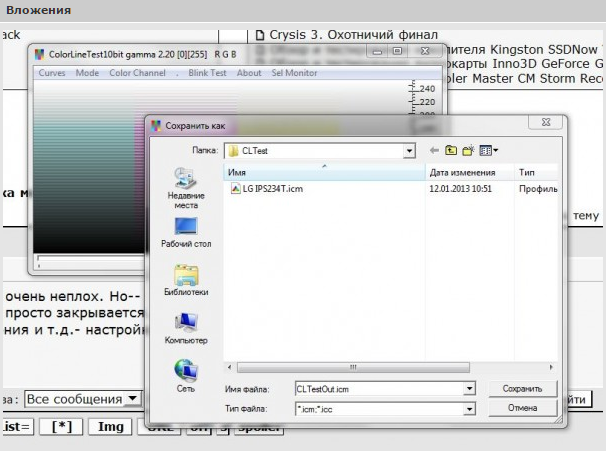The height and width of the screenshot is (451, 606).
Task: Click the Отмена cancel button
Action: click(523, 408)
